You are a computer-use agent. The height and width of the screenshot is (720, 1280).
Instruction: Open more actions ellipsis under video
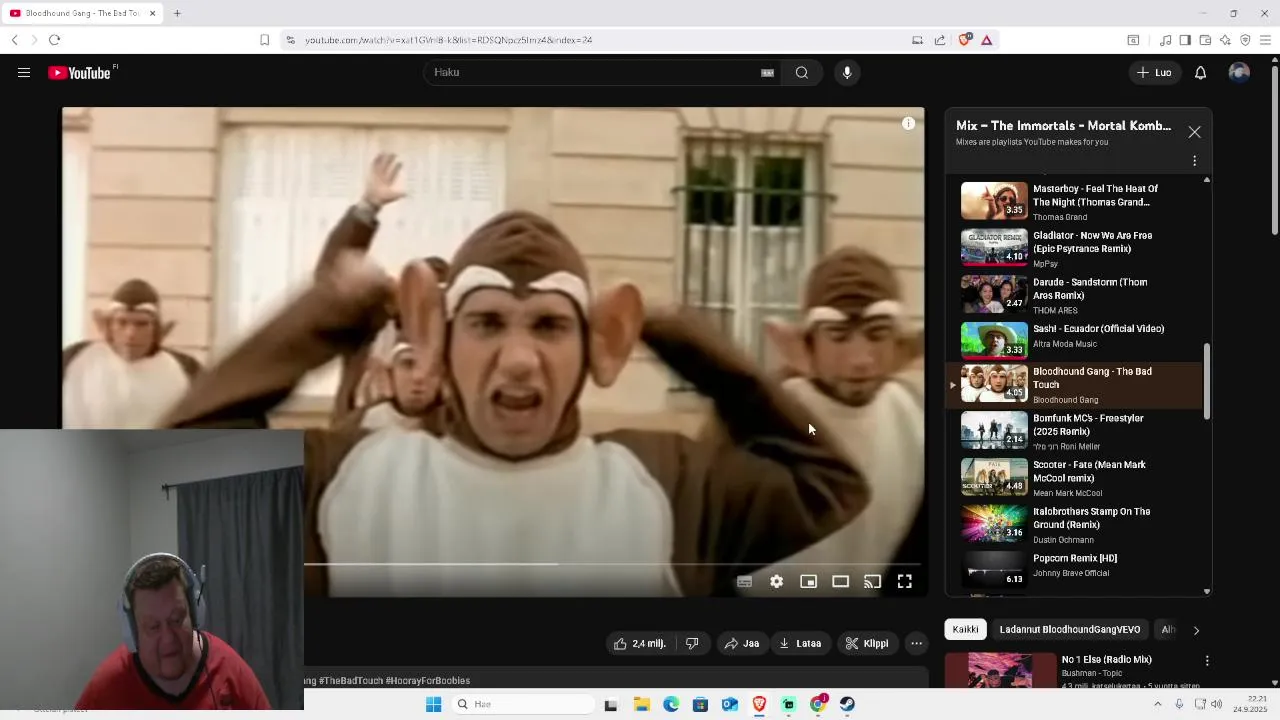pos(916,644)
